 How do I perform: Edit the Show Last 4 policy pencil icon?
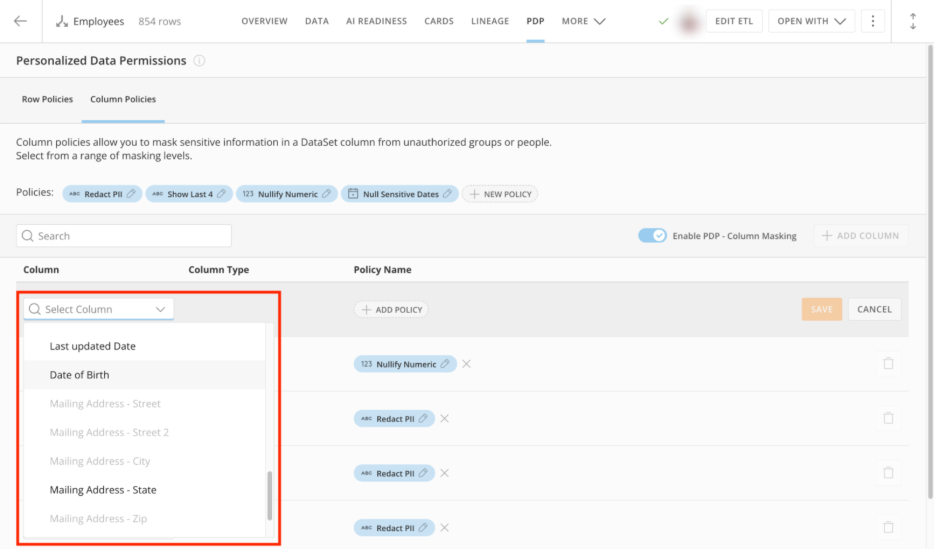point(221,194)
